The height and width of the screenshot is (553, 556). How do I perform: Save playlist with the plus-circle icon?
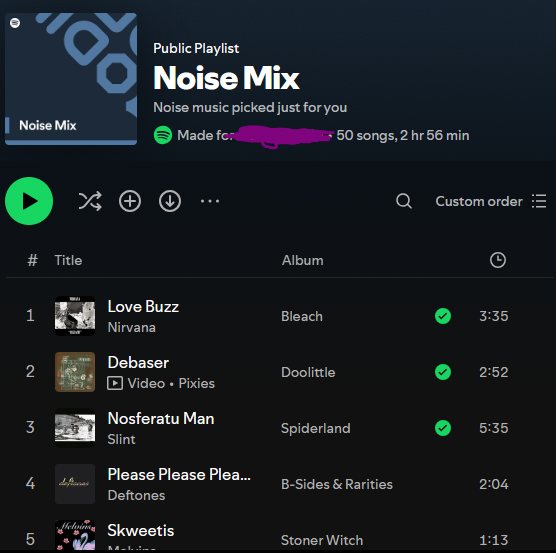pos(130,201)
